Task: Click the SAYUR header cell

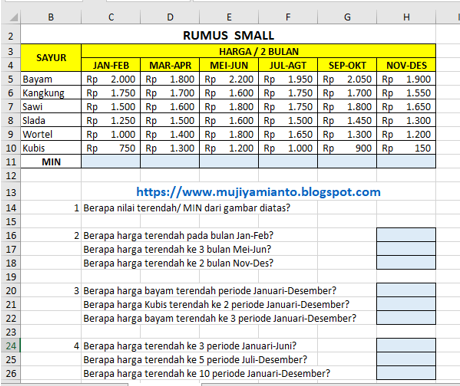Action: 51,58
